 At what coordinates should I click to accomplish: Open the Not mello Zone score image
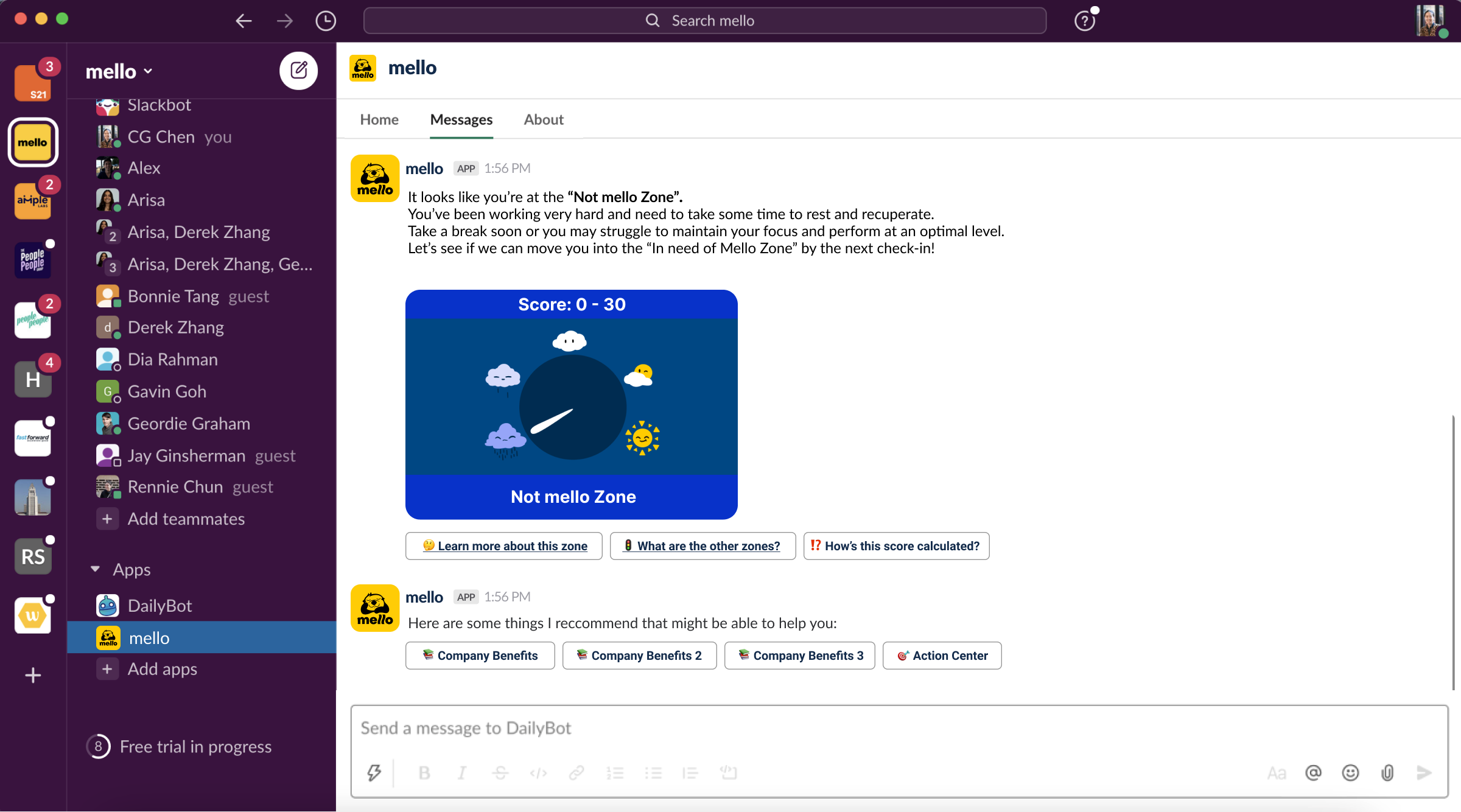click(572, 404)
